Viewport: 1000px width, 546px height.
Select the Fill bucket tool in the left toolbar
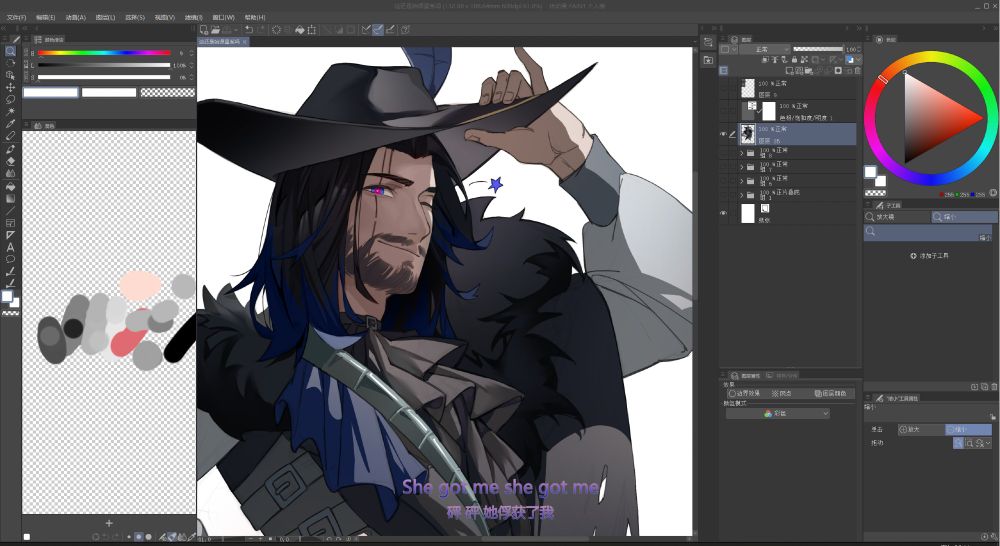(10, 187)
